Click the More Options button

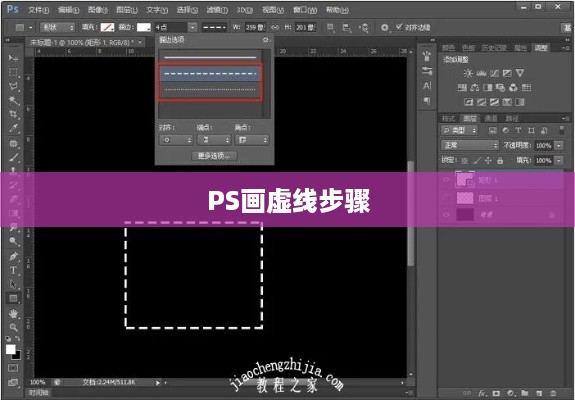tap(215, 156)
